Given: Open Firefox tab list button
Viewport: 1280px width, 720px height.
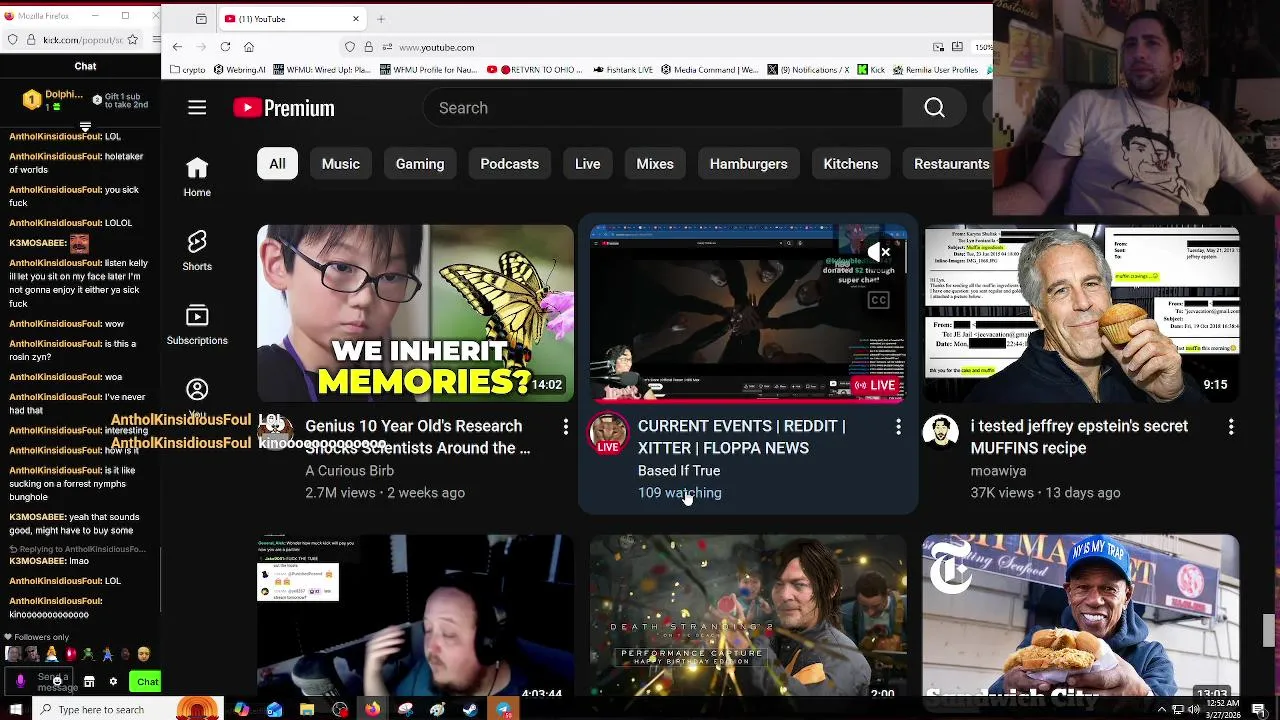Looking at the screenshot, I should coord(201,19).
